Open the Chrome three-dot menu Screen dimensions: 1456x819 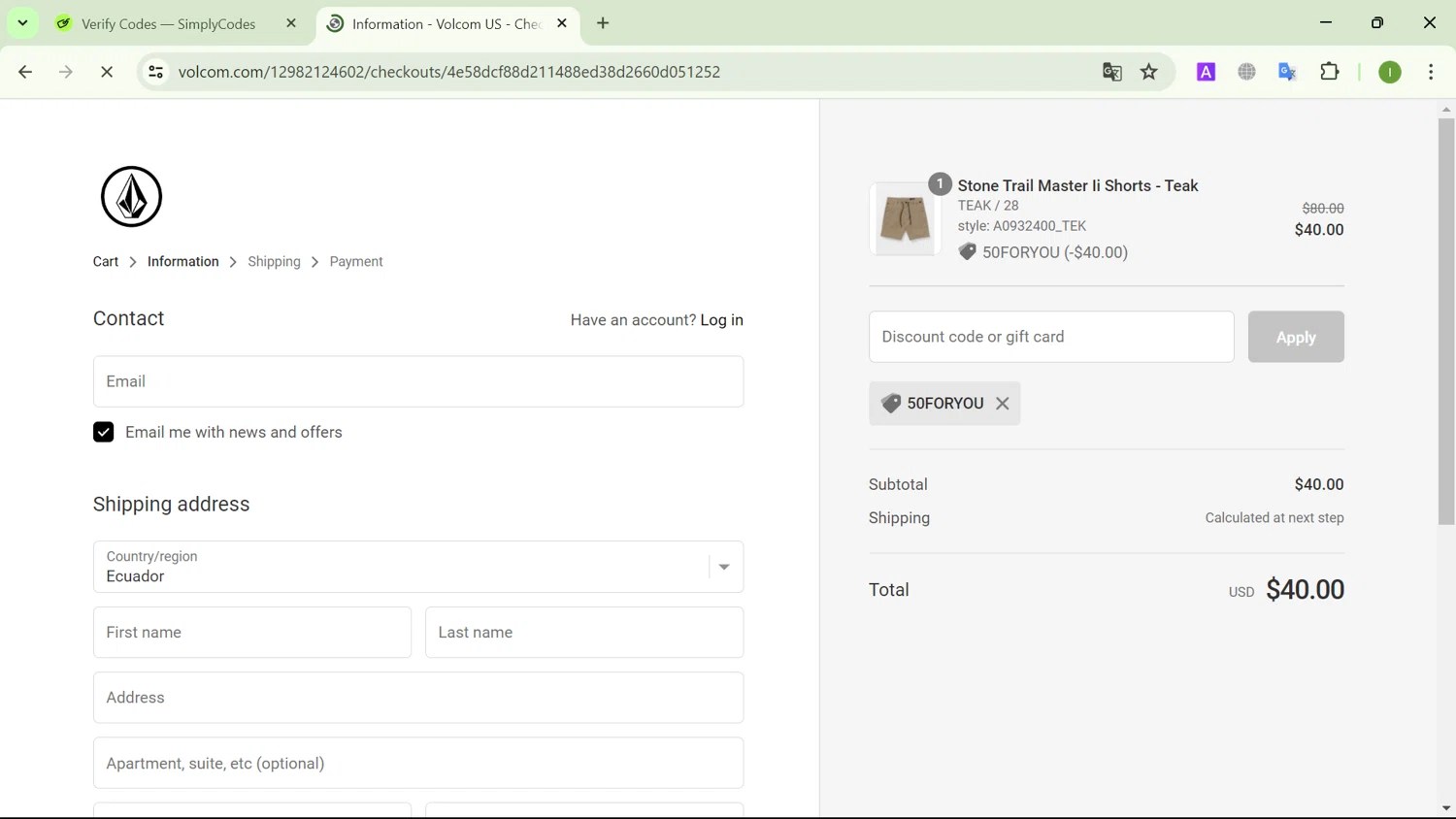[1431, 72]
